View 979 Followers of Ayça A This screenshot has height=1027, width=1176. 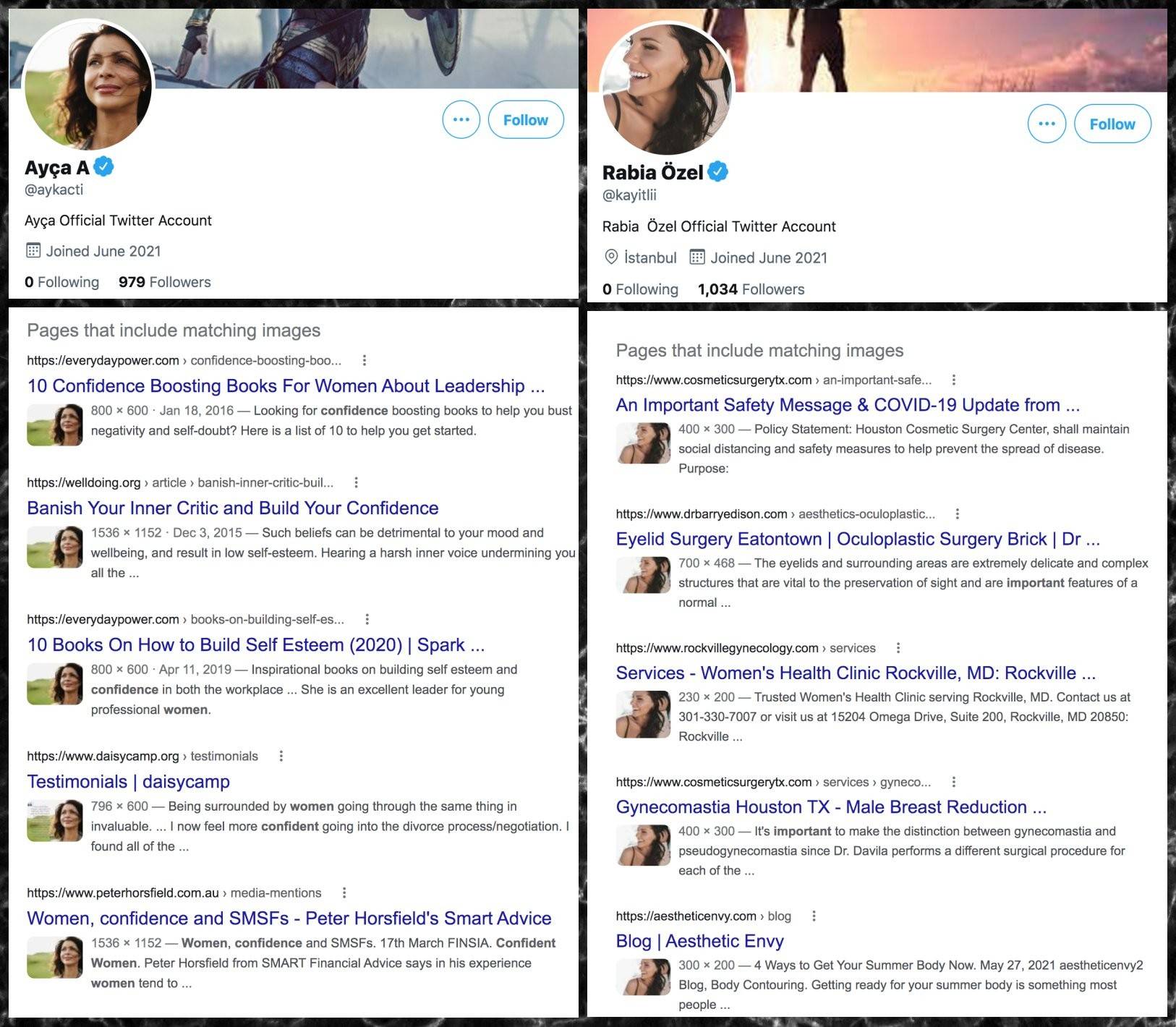coord(165,282)
